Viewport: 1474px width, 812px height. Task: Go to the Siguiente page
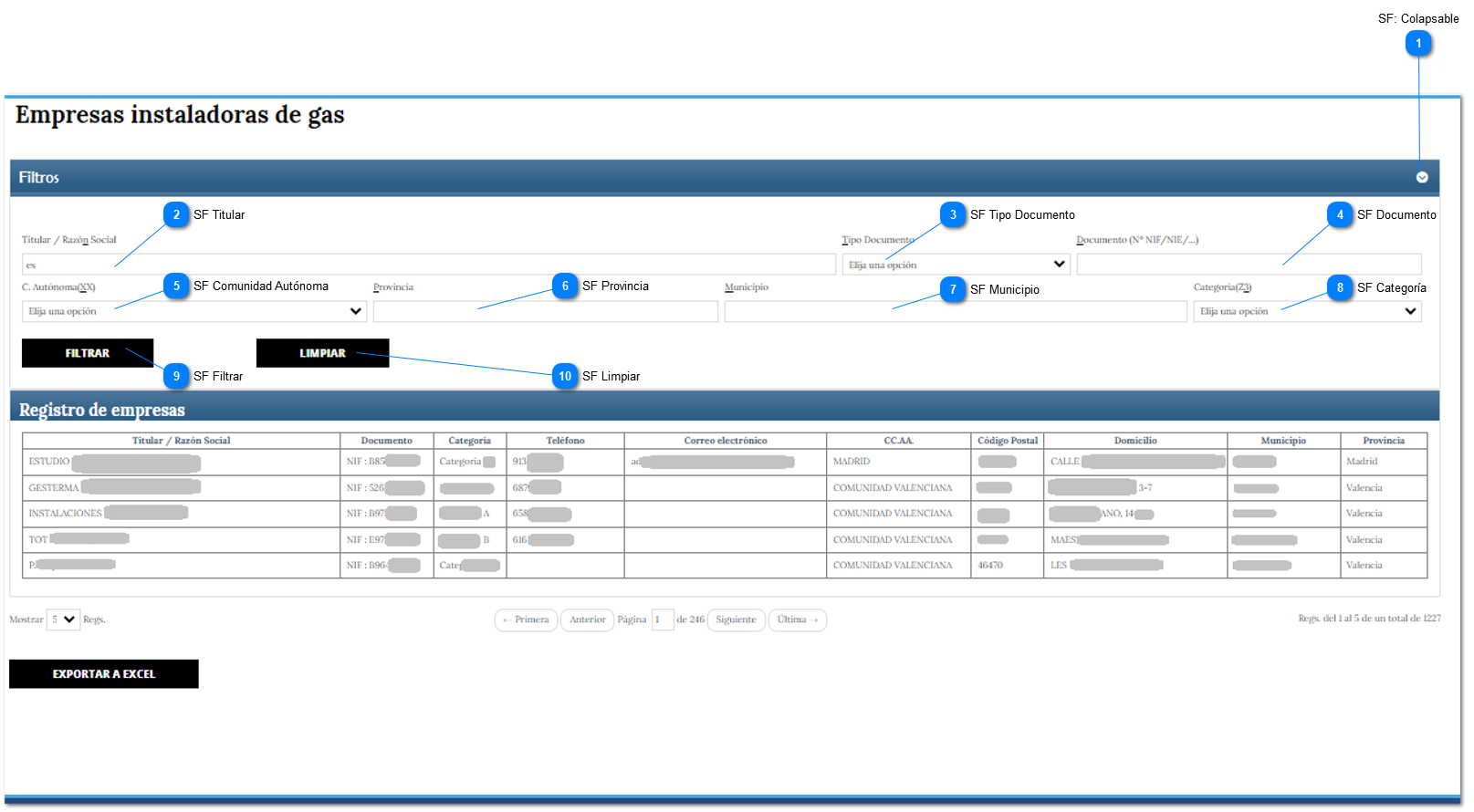coord(736,620)
